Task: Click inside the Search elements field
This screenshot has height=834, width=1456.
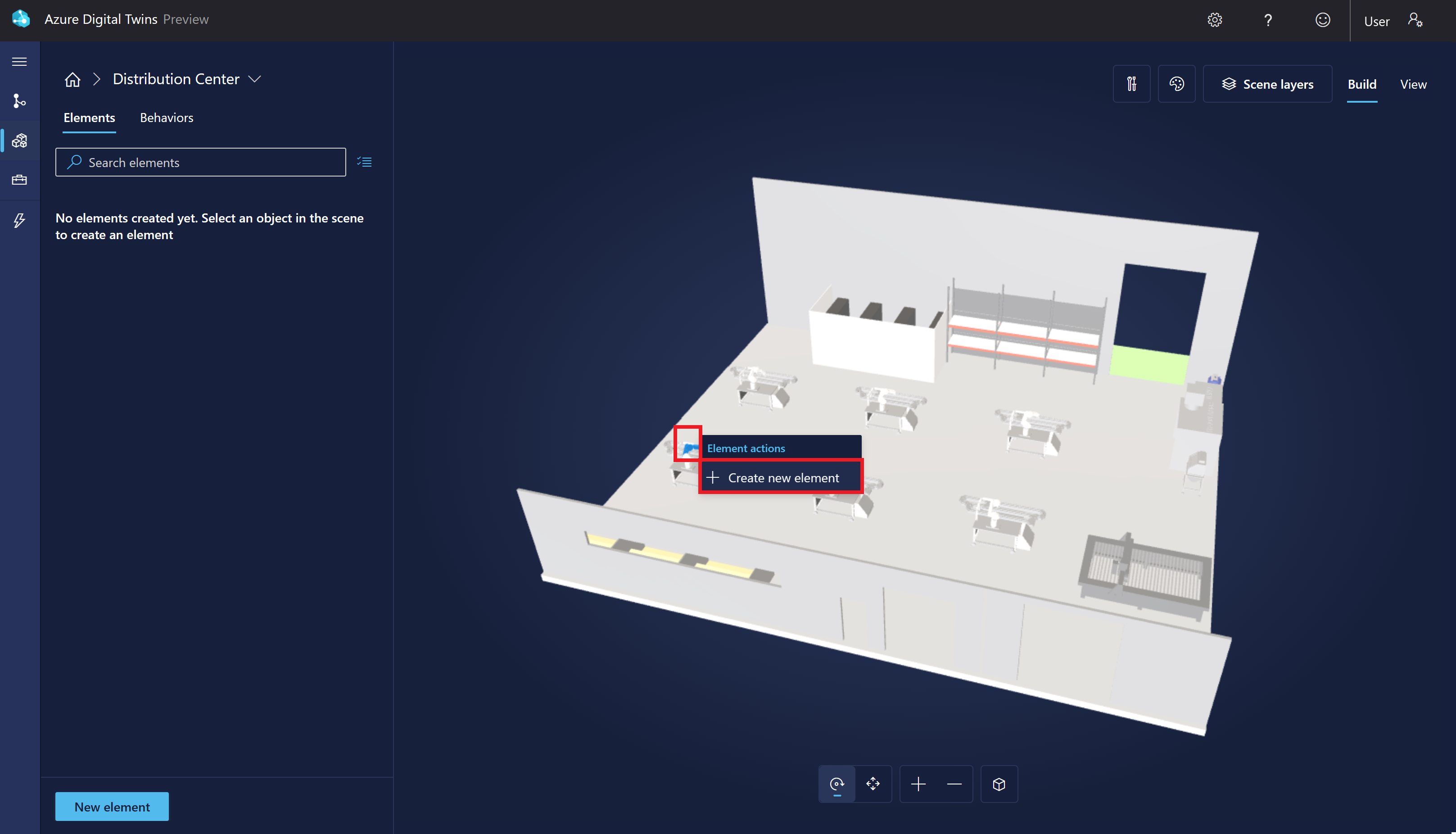Action: (200, 162)
